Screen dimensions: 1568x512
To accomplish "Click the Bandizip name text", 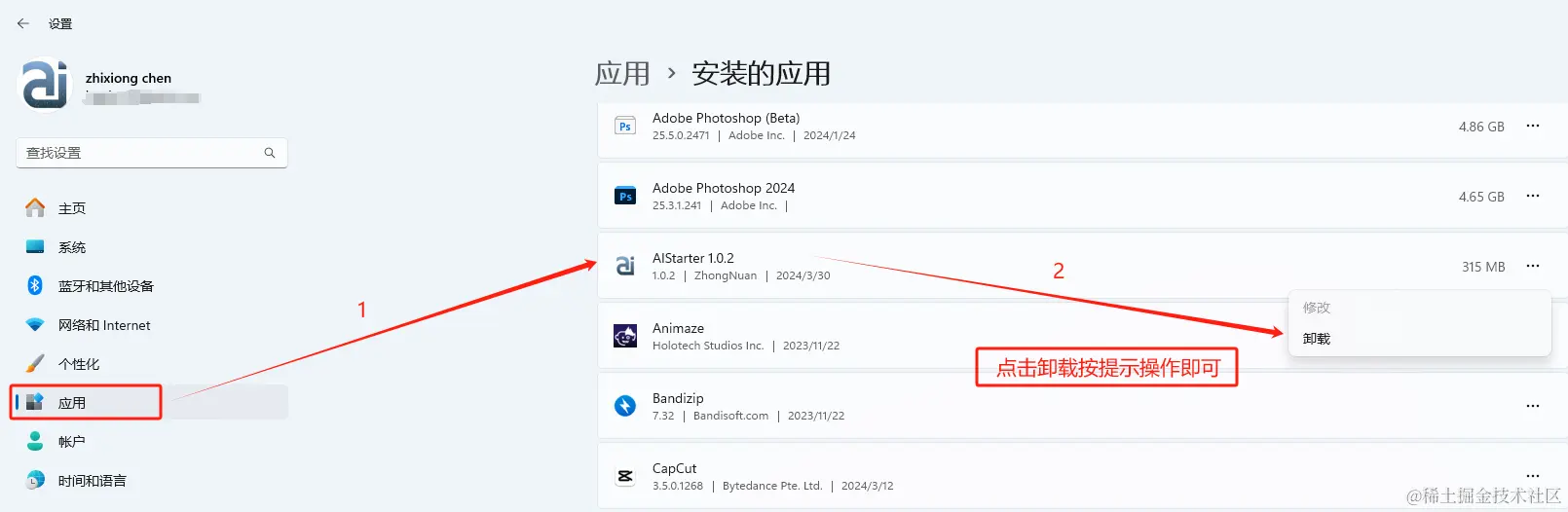I will coord(678,398).
